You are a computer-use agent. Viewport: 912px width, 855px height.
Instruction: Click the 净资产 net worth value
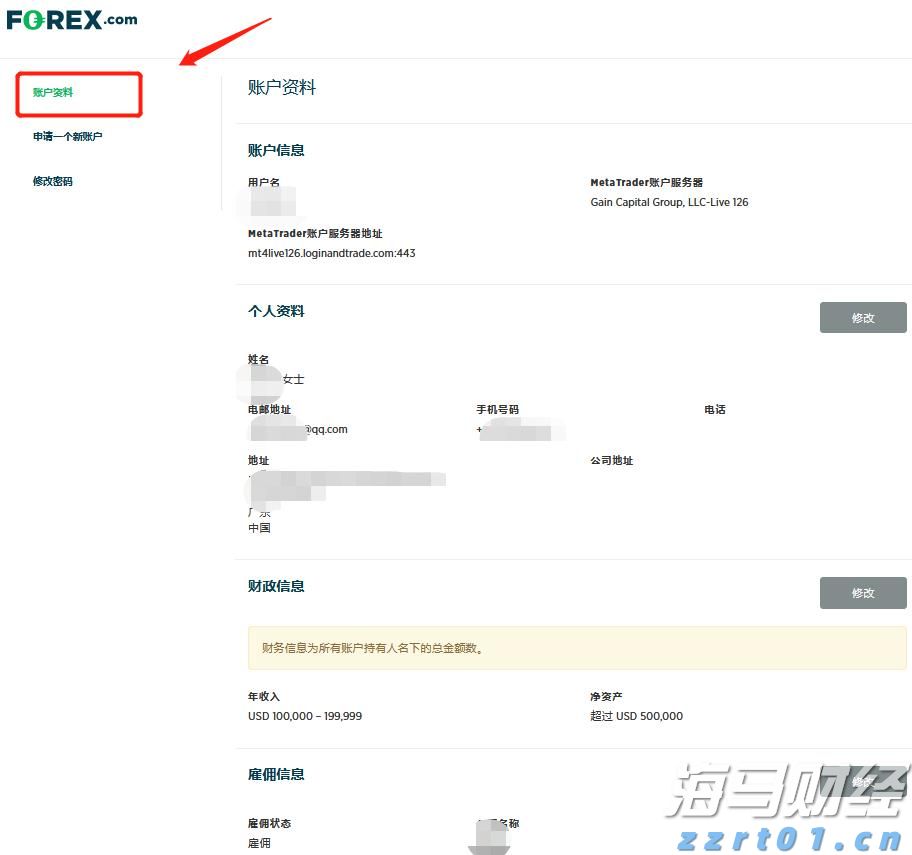coord(636,715)
